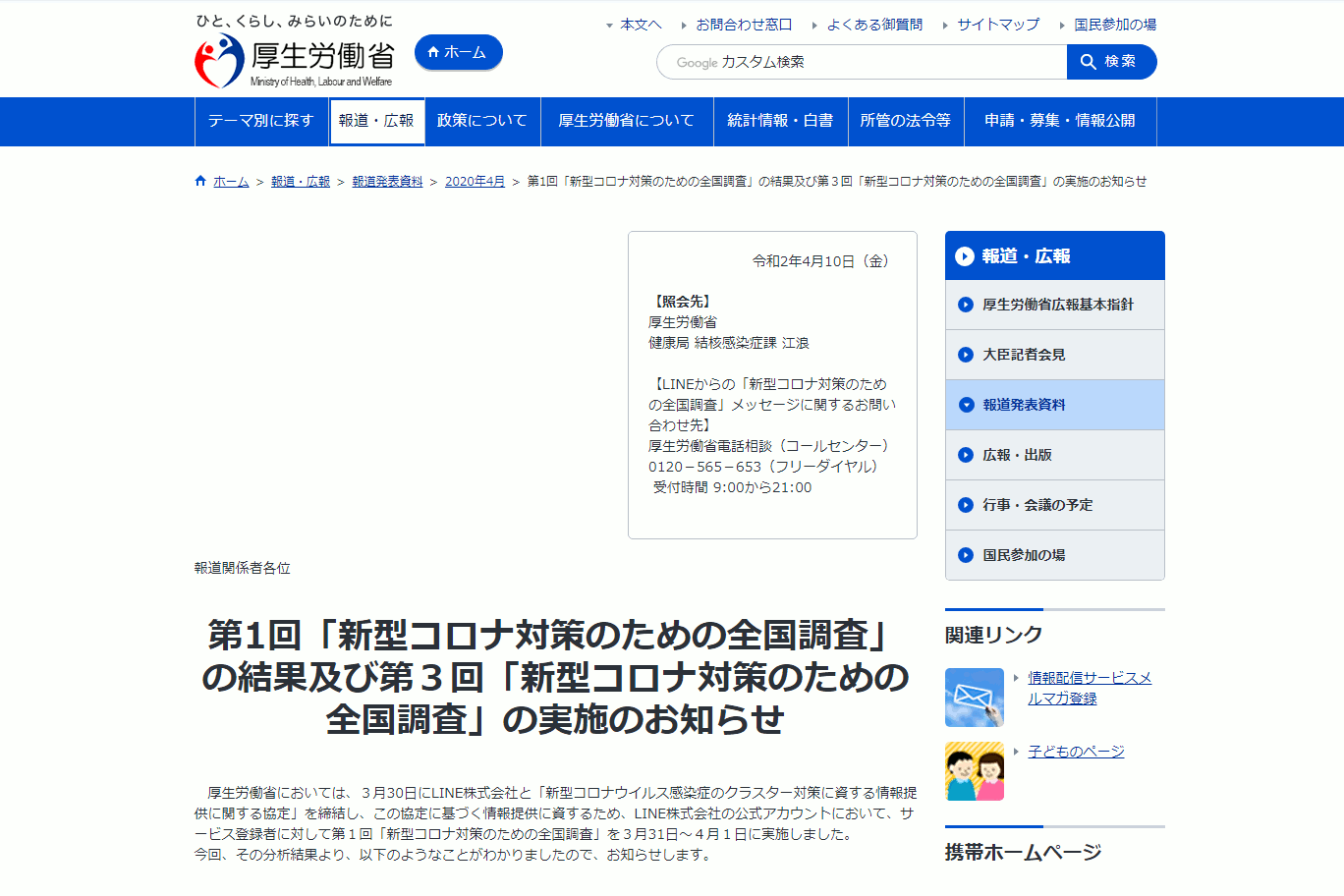Click the breadcrumb home icon

click(199, 180)
